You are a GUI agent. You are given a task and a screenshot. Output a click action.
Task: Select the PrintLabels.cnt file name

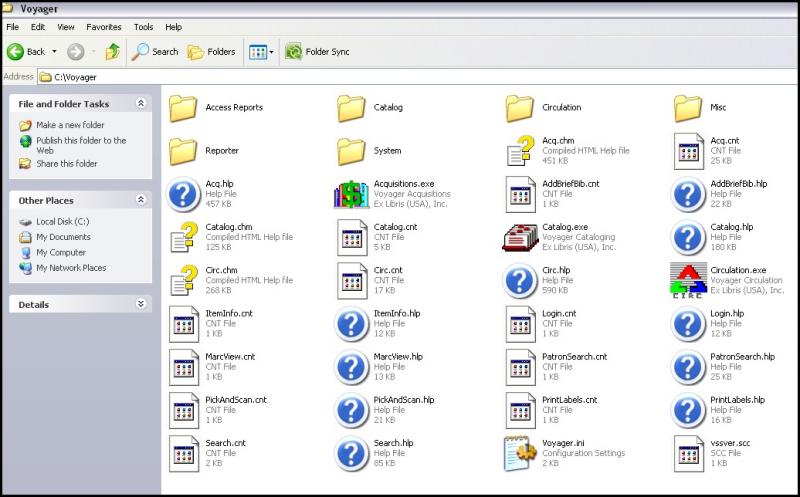pyautogui.click(x=569, y=400)
